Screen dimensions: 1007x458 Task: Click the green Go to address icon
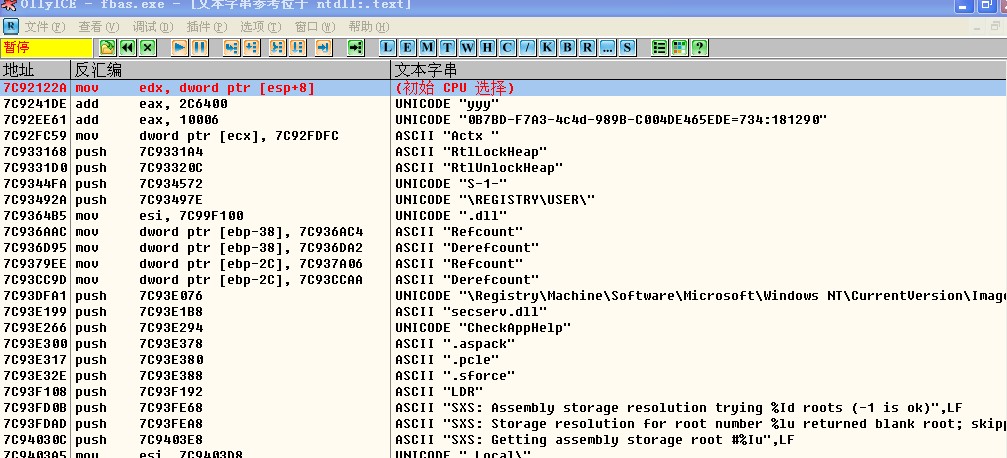355,48
